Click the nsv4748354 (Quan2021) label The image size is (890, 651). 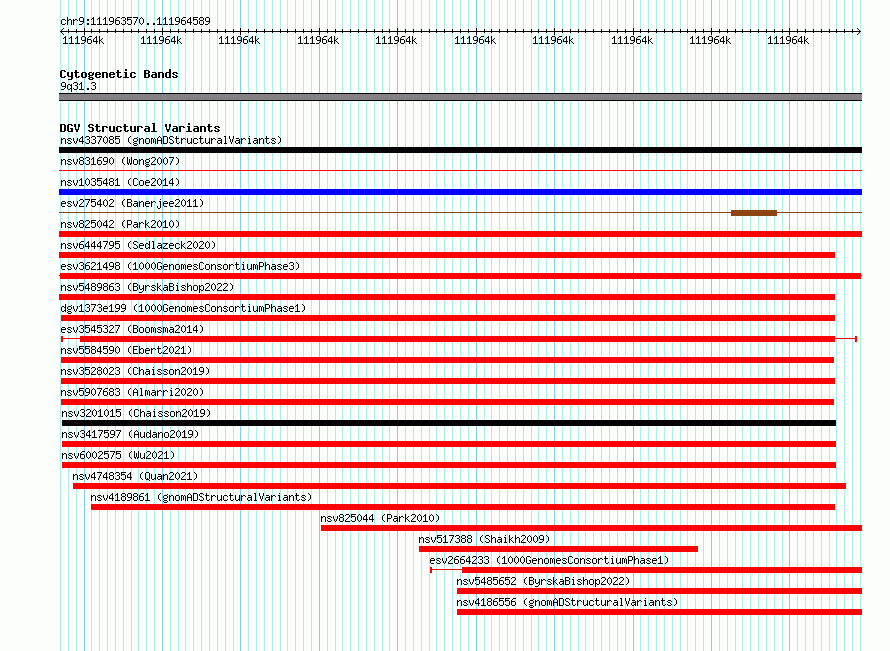pyautogui.click(x=135, y=476)
